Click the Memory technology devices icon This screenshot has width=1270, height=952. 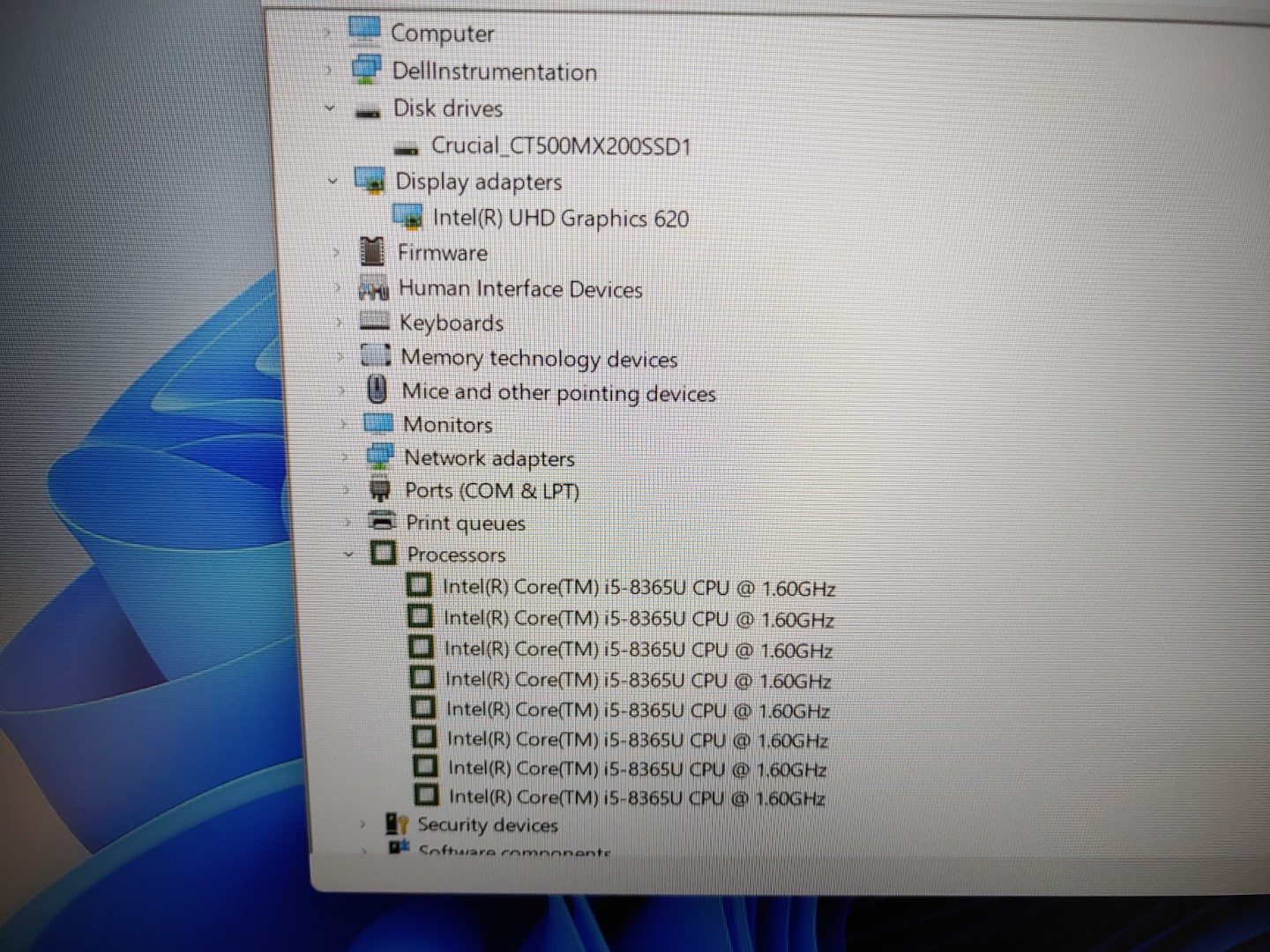[376, 356]
